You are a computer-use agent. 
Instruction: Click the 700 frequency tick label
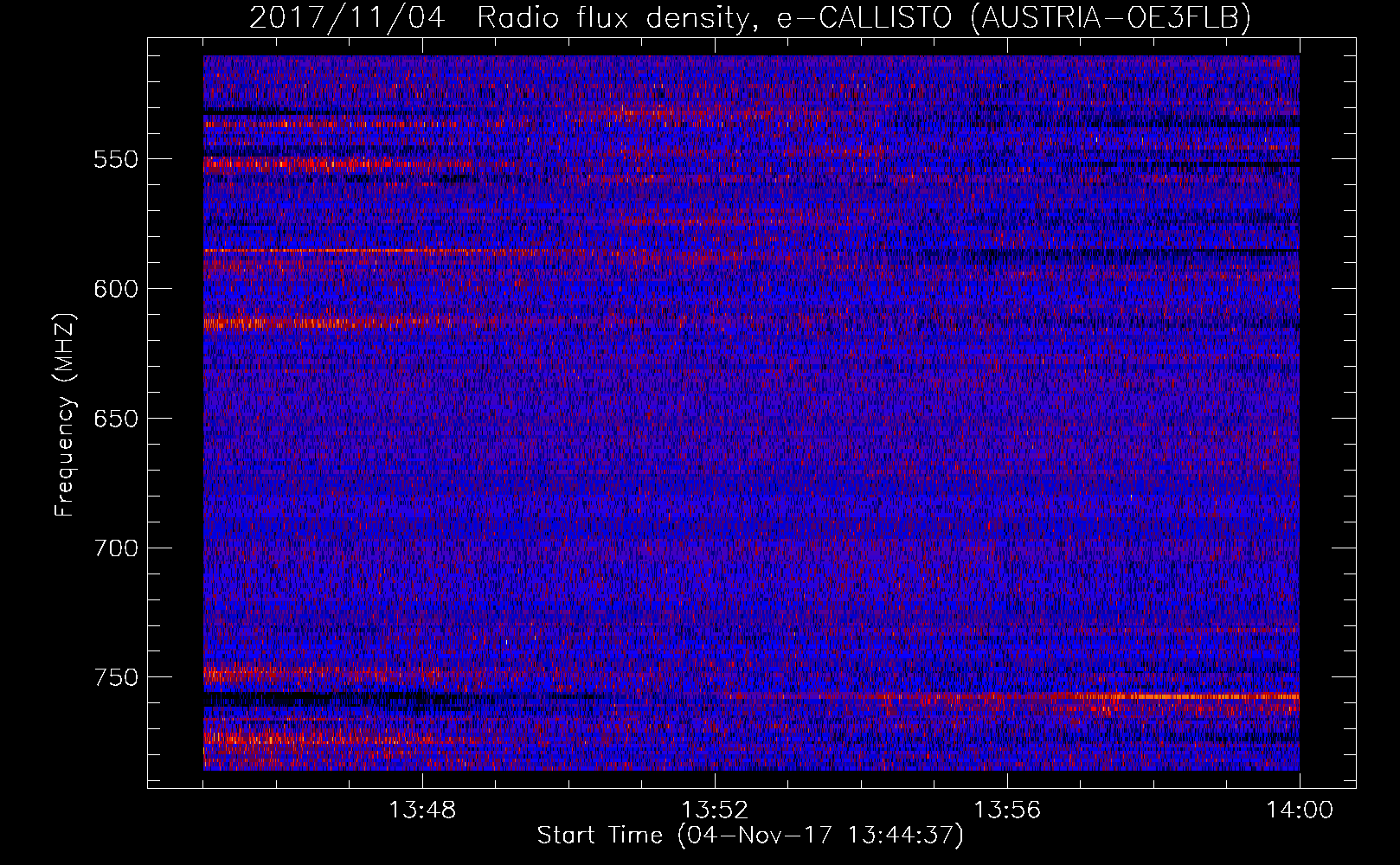pyautogui.click(x=116, y=548)
